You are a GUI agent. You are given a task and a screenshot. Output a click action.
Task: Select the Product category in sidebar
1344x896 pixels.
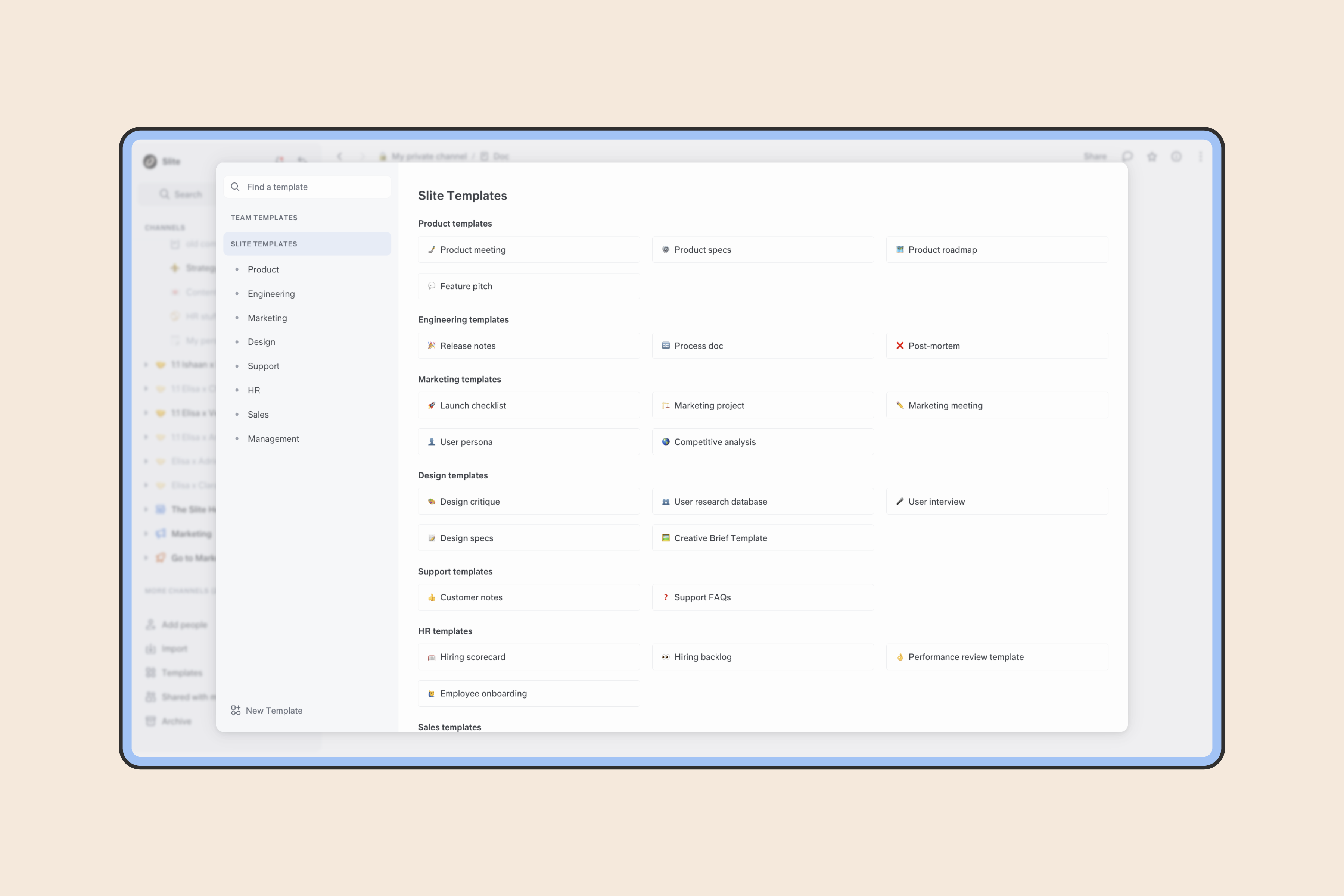263,269
